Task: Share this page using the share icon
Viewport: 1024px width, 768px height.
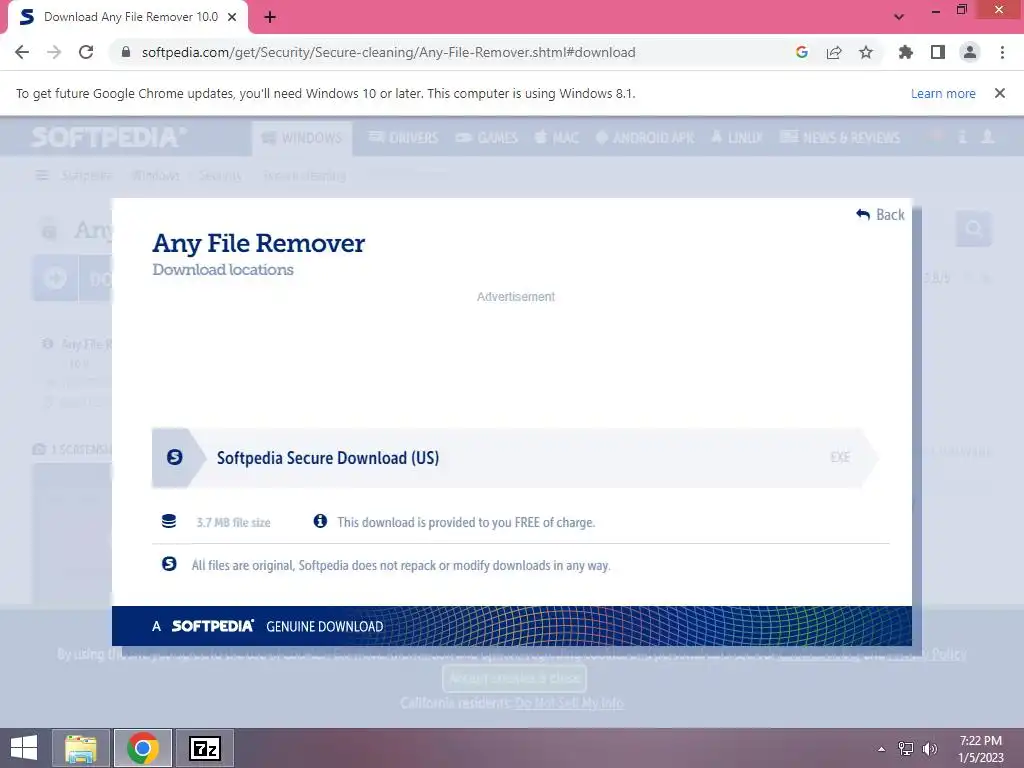Action: (x=834, y=52)
